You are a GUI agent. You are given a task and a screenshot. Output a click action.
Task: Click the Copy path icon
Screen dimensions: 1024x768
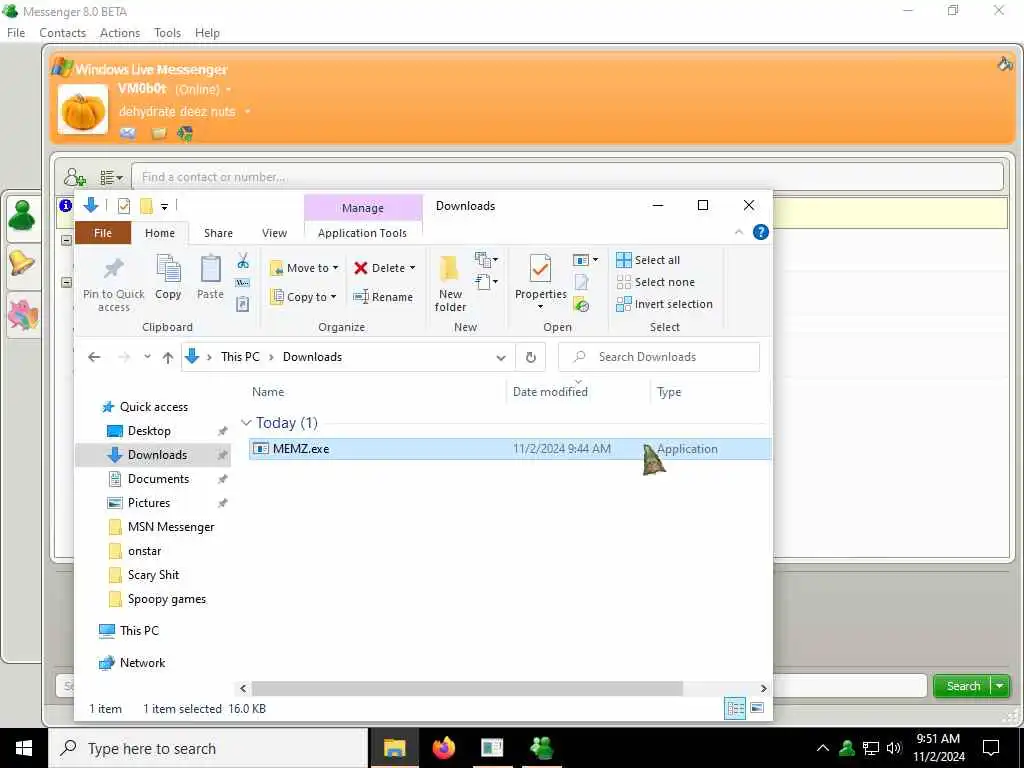243,283
